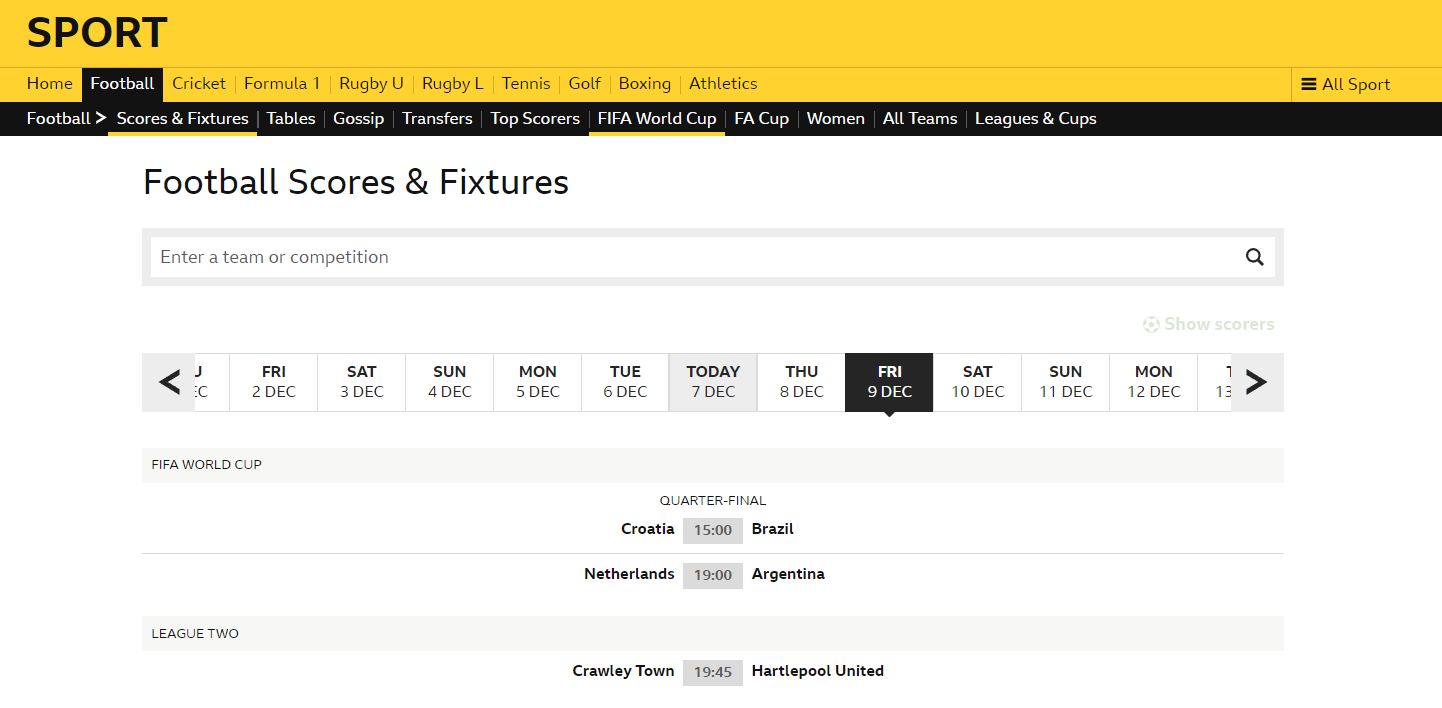Open the All Teams page
The height and width of the screenshot is (708, 1442).
point(920,118)
